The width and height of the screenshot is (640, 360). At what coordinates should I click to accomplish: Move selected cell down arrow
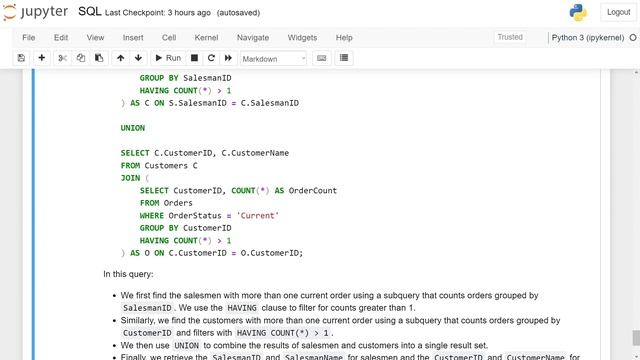pyautogui.click(x=138, y=58)
